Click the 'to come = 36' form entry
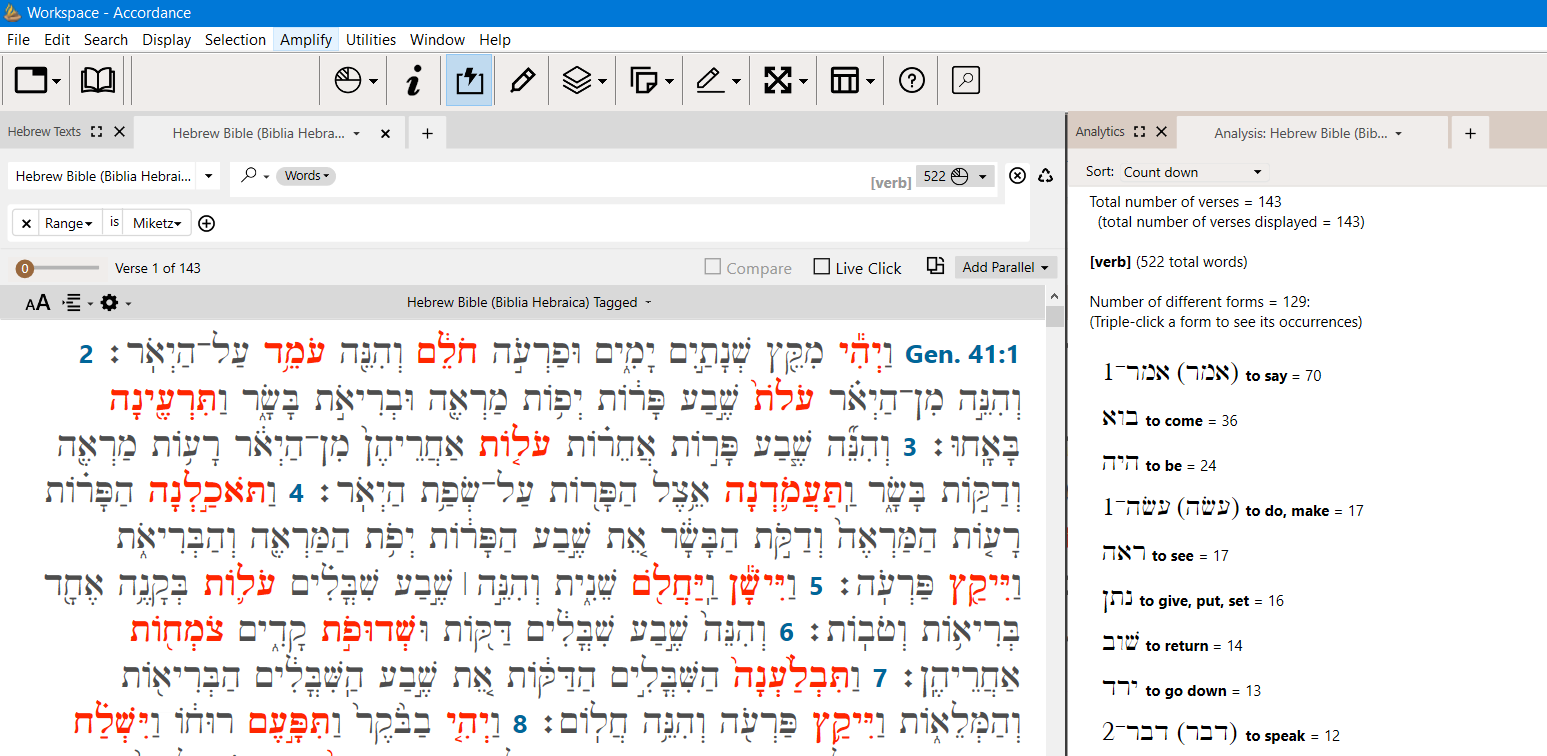 point(1169,420)
